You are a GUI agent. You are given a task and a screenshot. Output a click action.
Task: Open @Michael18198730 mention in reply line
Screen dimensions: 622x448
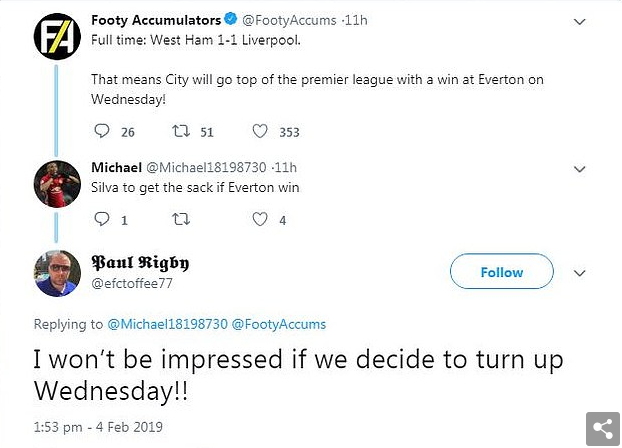pyautogui.click(x=167, y=324)
